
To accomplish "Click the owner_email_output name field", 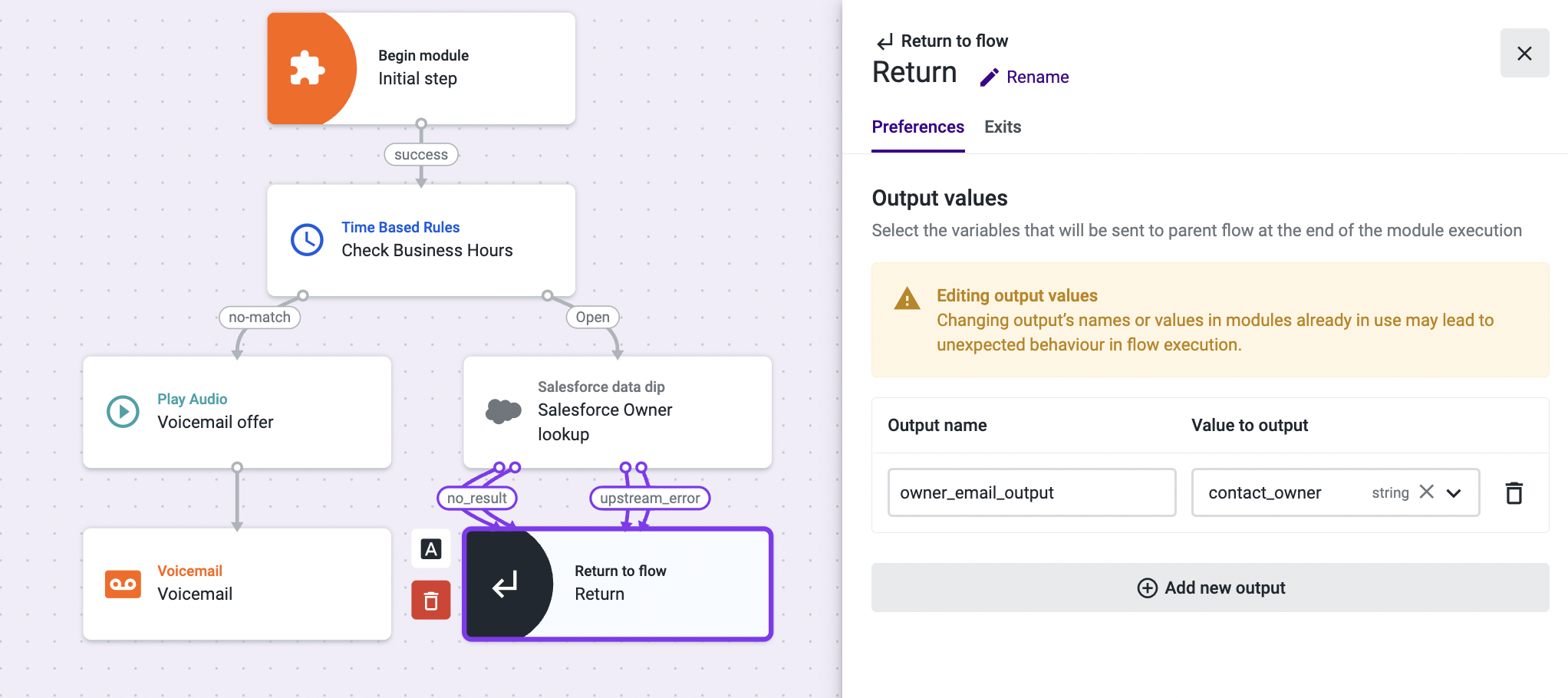I will pos(1032,492).
